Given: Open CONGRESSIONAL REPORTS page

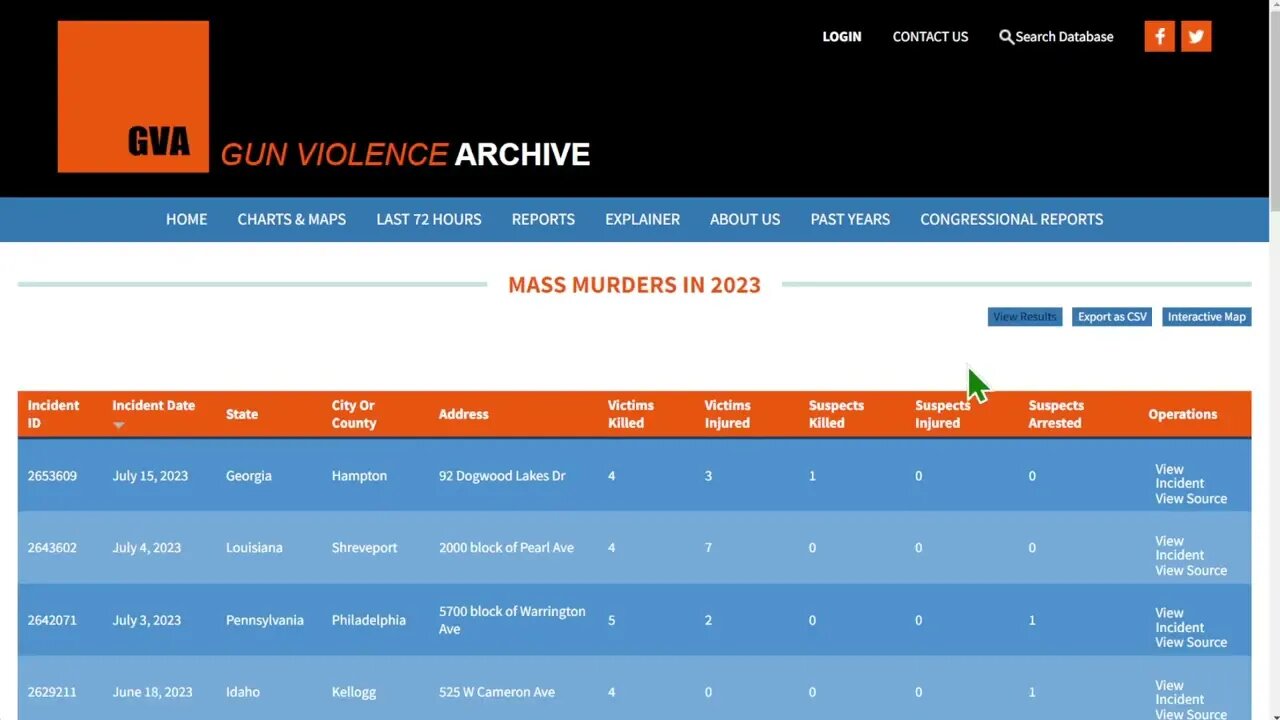Looking at the screenshot, I should [x=1012, y=219].
